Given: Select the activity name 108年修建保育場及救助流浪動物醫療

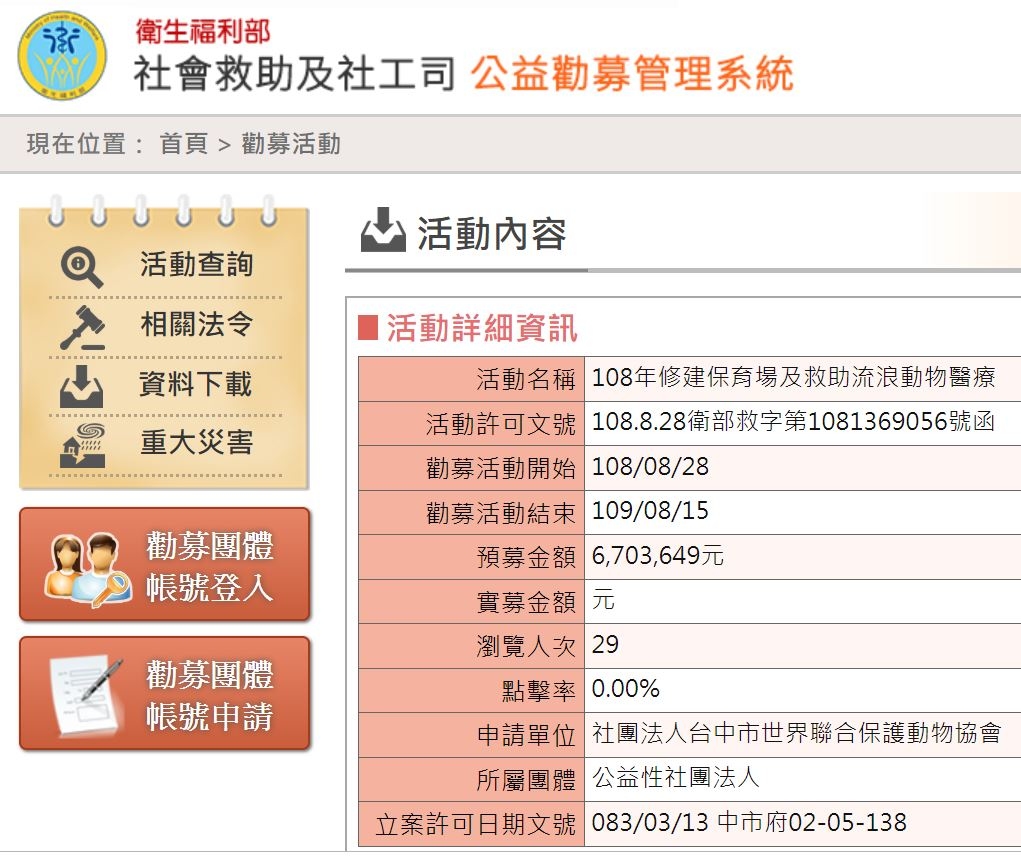Looking at the screenshot, I should [x=793, y=377].
